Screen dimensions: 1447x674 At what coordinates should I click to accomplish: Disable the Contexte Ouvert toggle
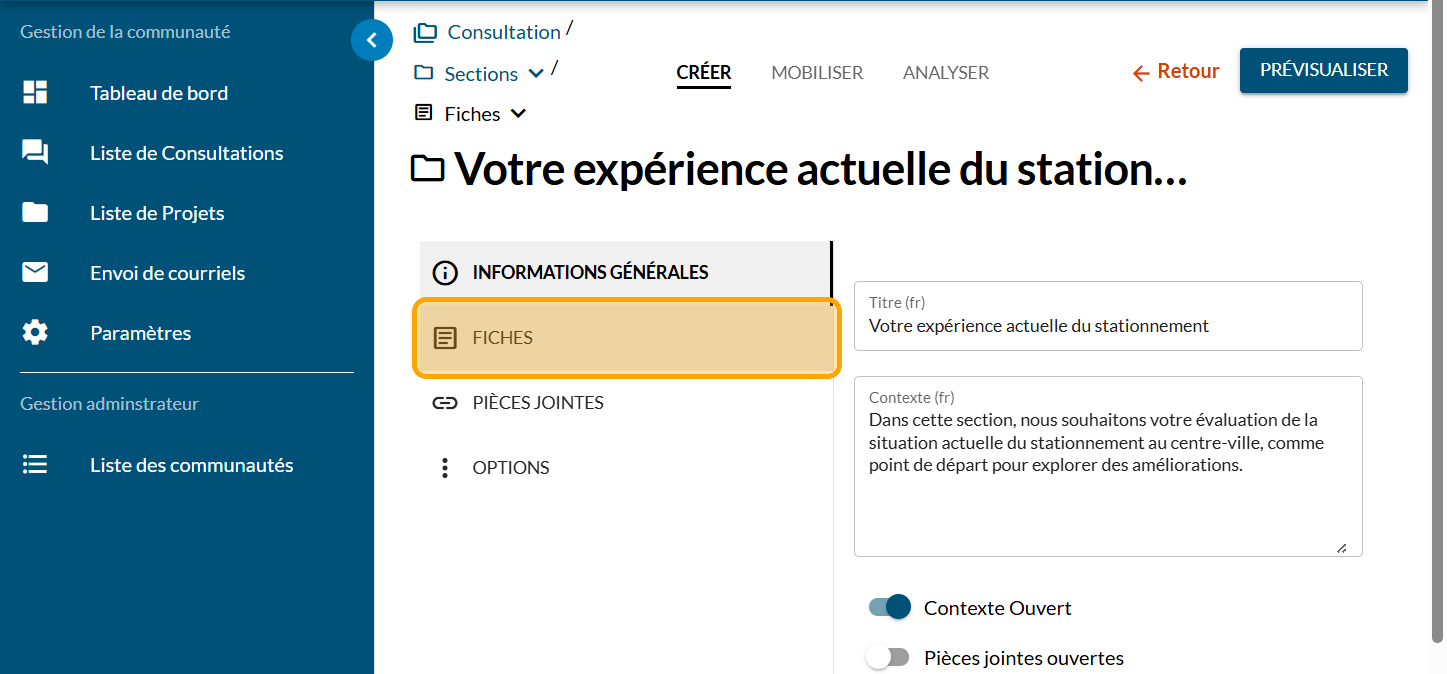tap(889, 607)
